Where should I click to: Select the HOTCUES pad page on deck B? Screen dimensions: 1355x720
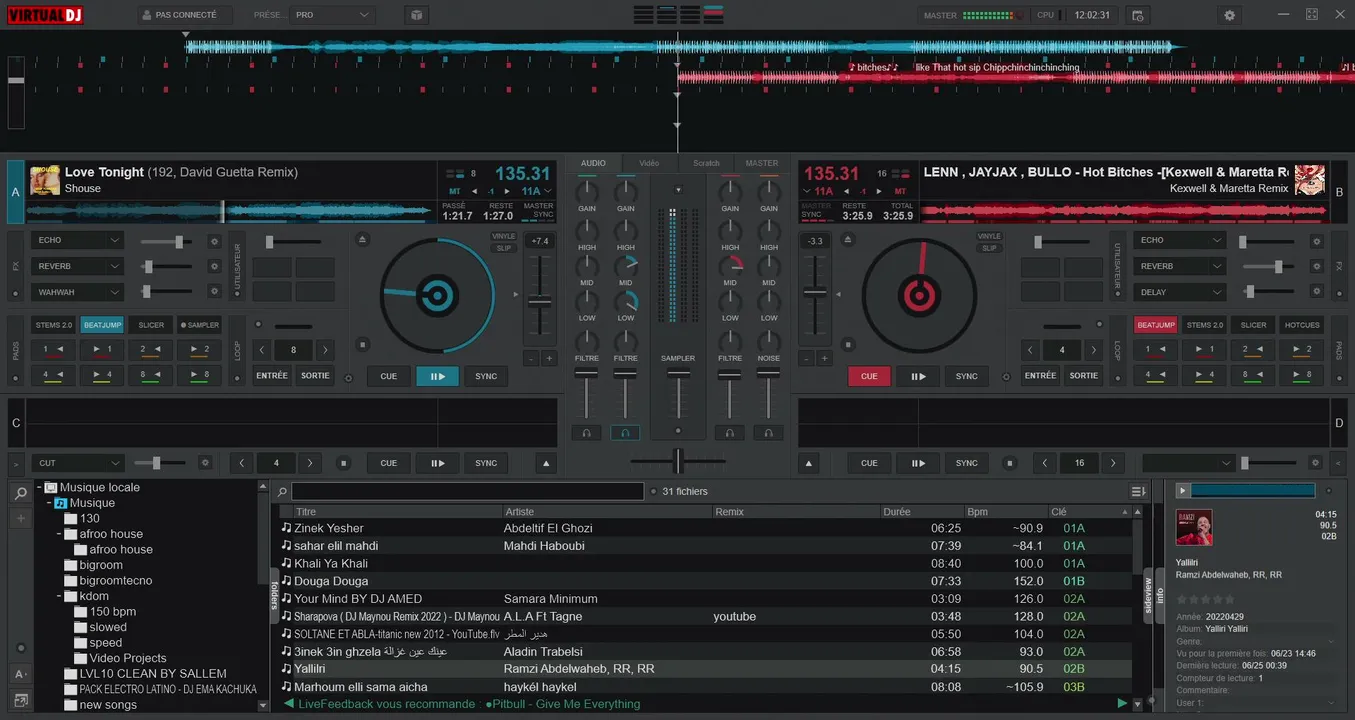pyautogui.click(x=1302, y=325)
